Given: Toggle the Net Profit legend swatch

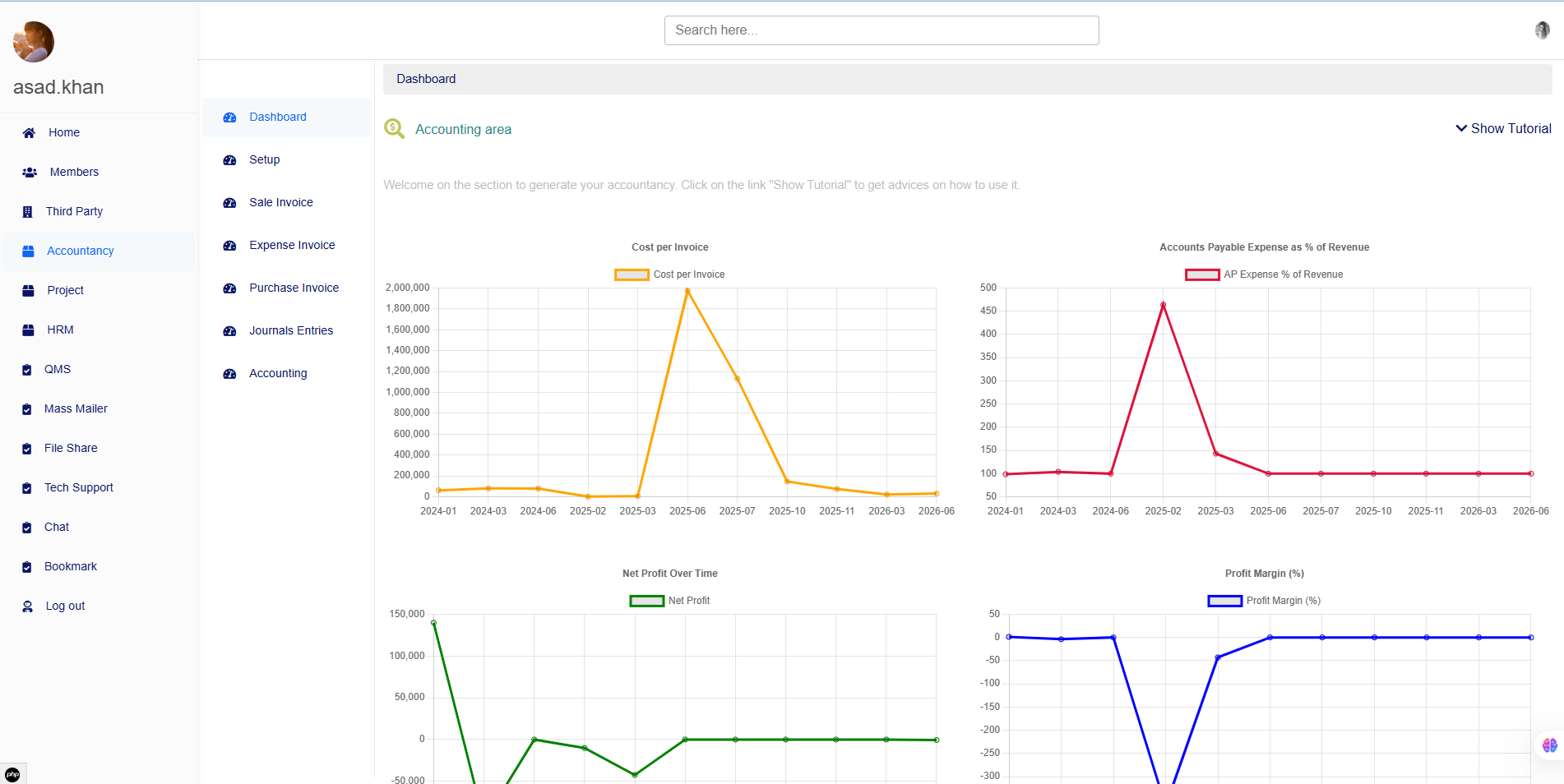Looking at the screenshot, I should (646, 601).
